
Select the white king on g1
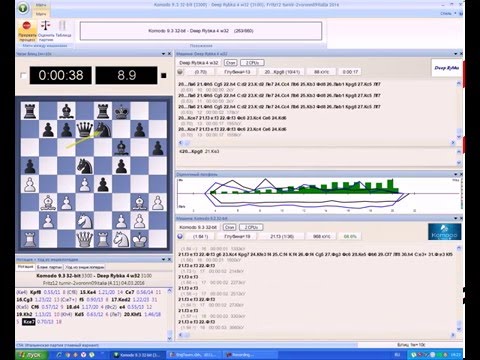pyautogui.click(x=140, y=239)
